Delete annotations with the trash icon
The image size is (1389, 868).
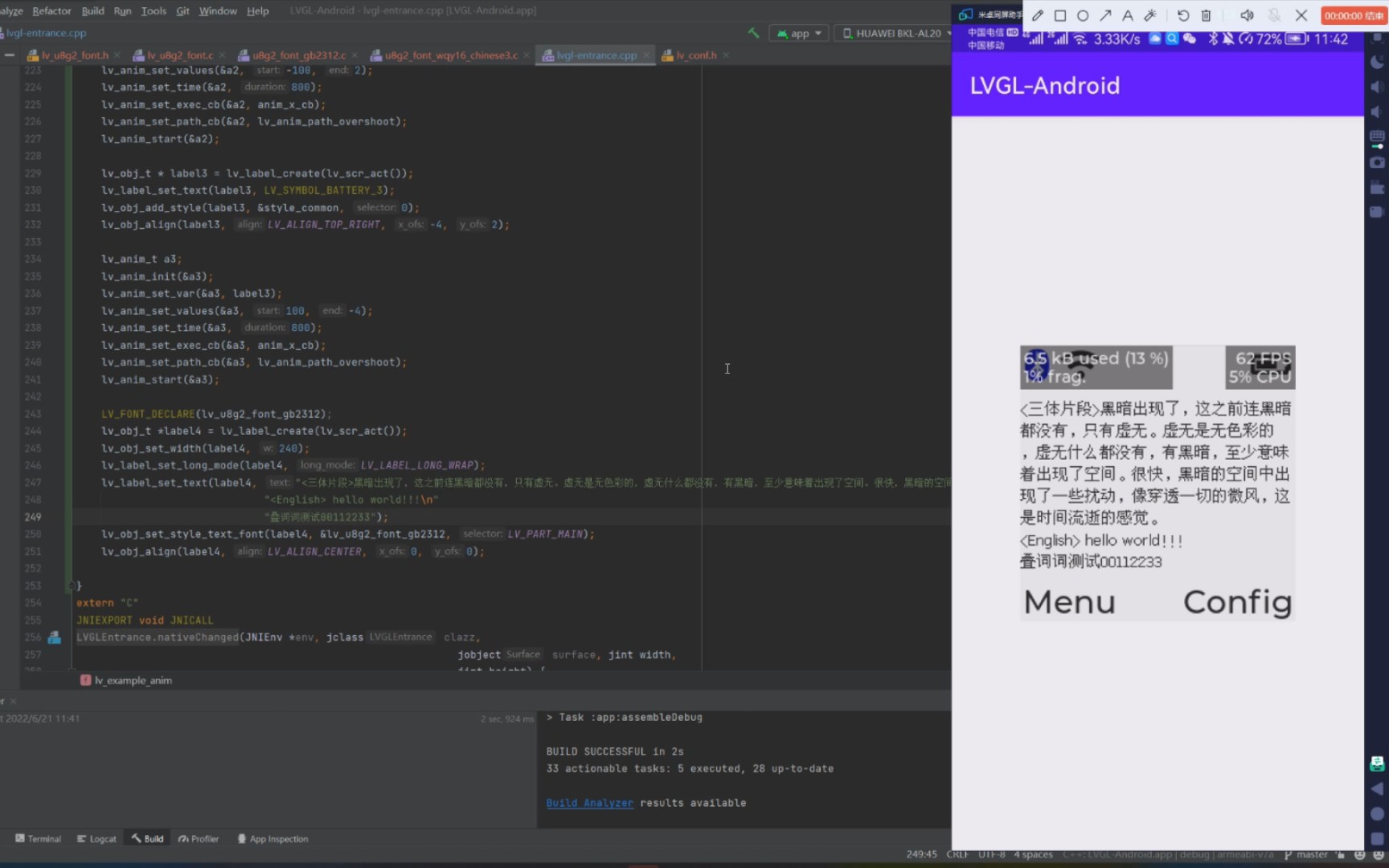coord(1206,15)
